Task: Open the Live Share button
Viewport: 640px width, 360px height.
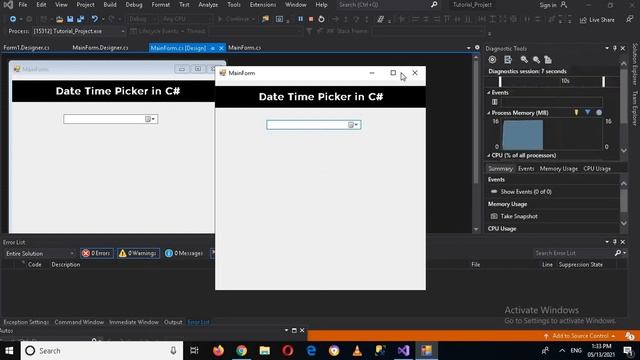Action: point(597,20)
